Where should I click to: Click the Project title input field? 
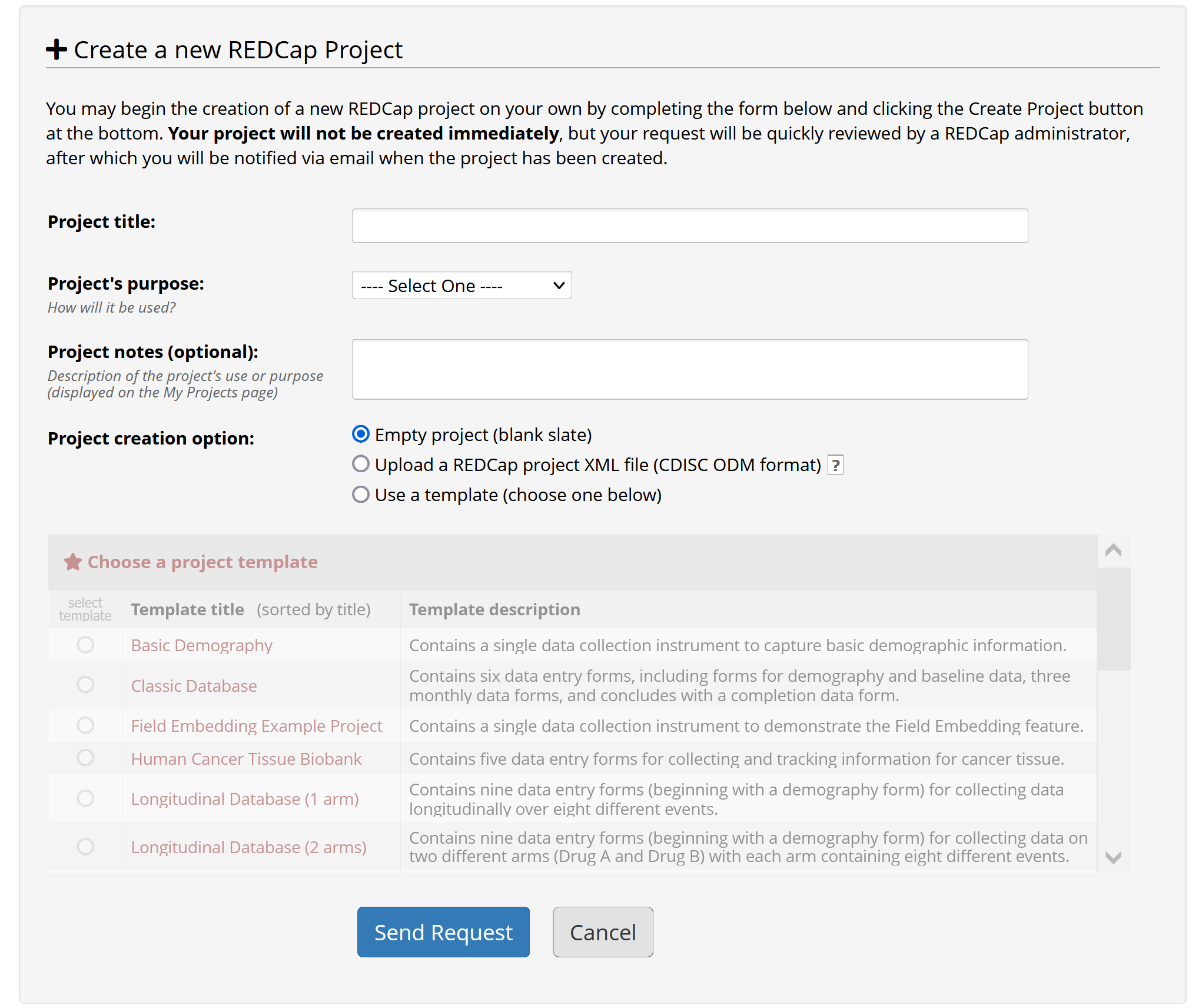click(690, 226)
